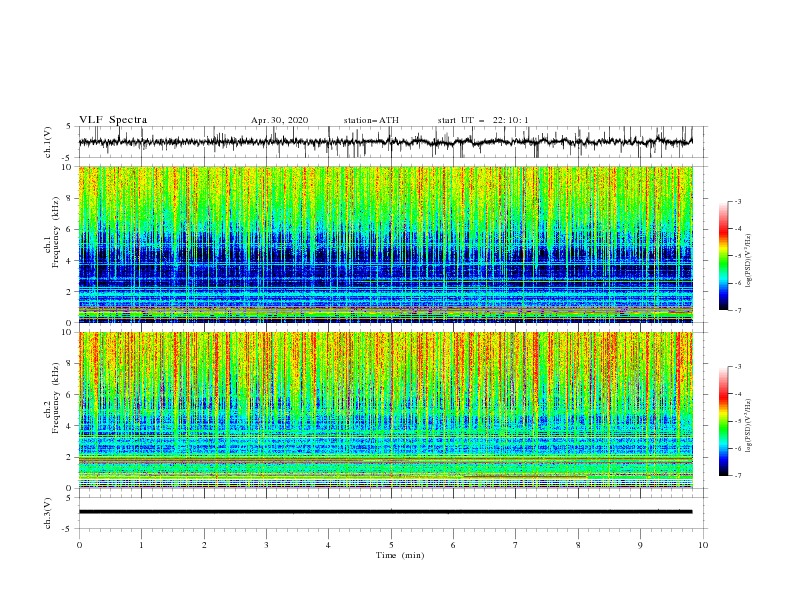Click the time axis tick label "2"
The image size is (792, 612).
pos(204,545)
